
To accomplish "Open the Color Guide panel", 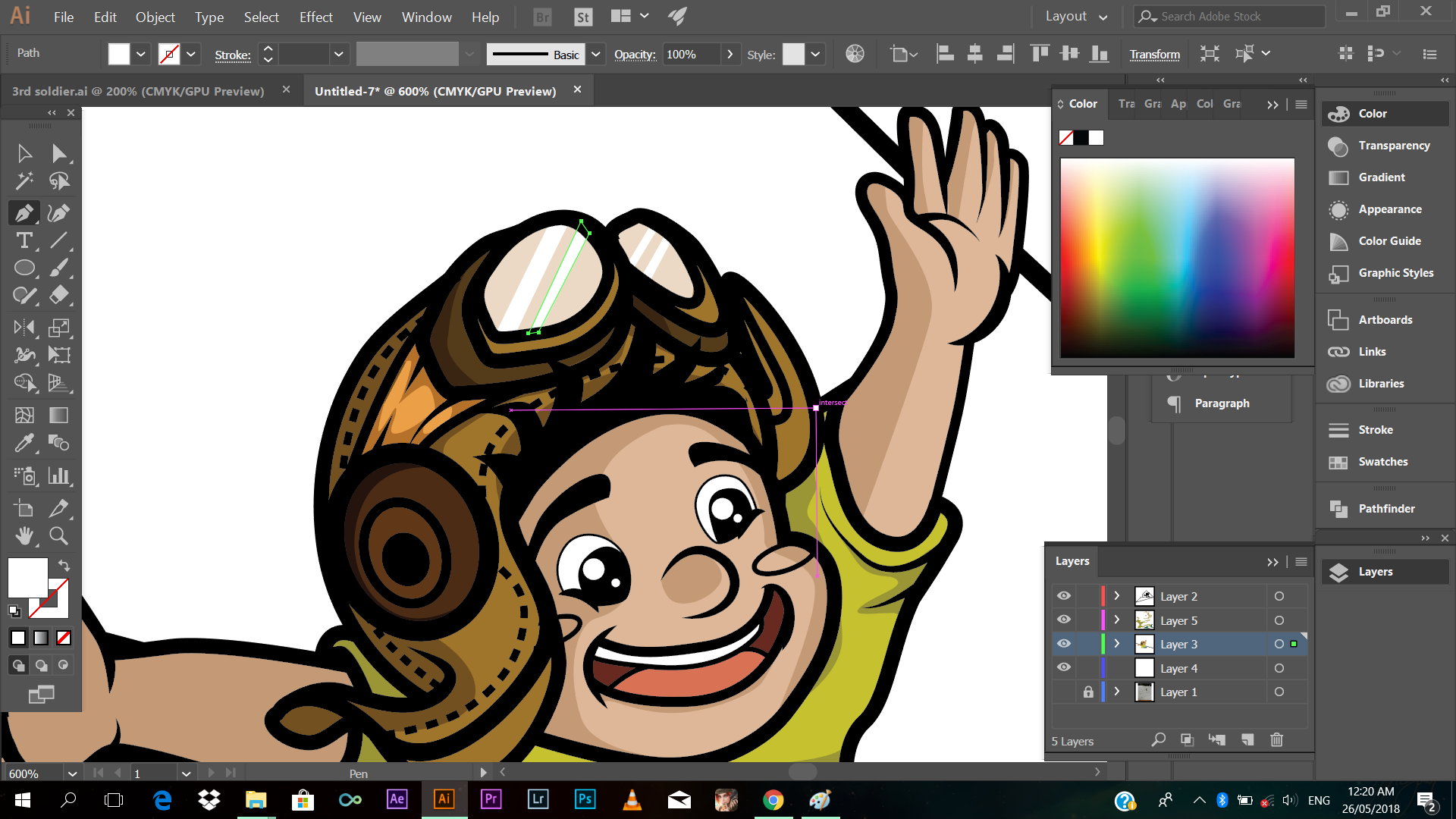I will pos(1385,240).
